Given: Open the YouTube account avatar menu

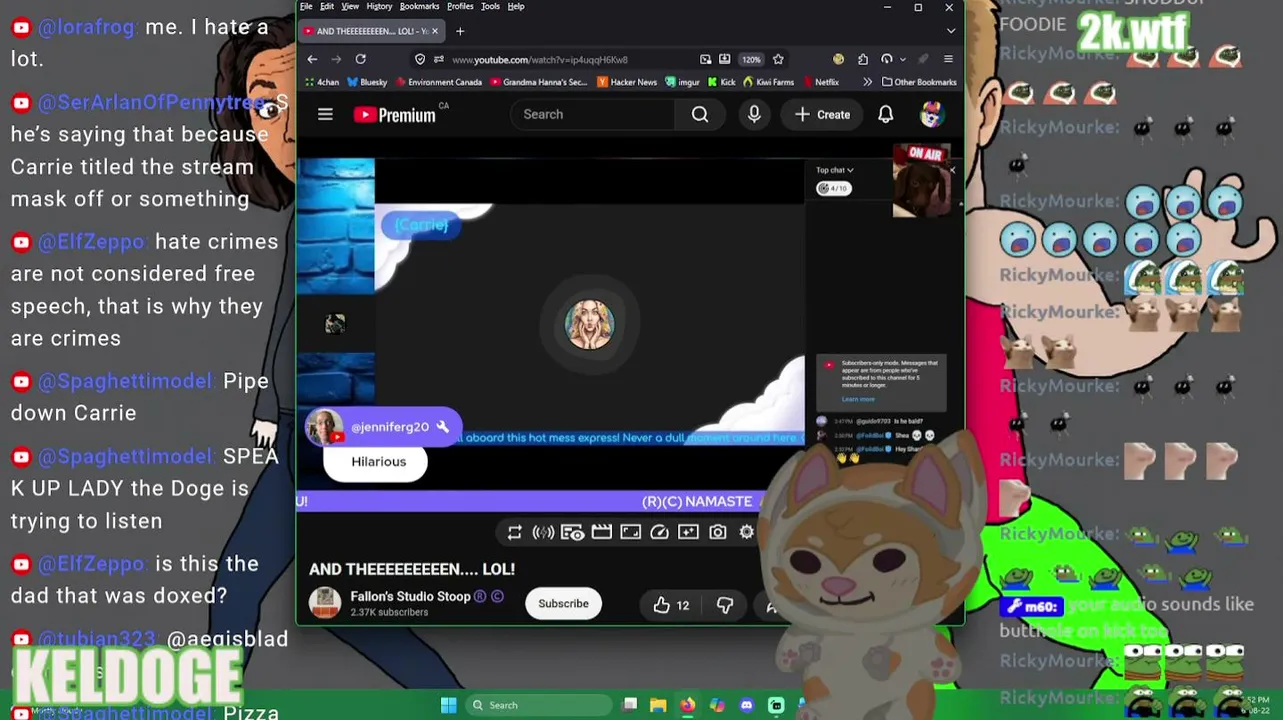Looking at the screenshot, I should tap(932, 115).
